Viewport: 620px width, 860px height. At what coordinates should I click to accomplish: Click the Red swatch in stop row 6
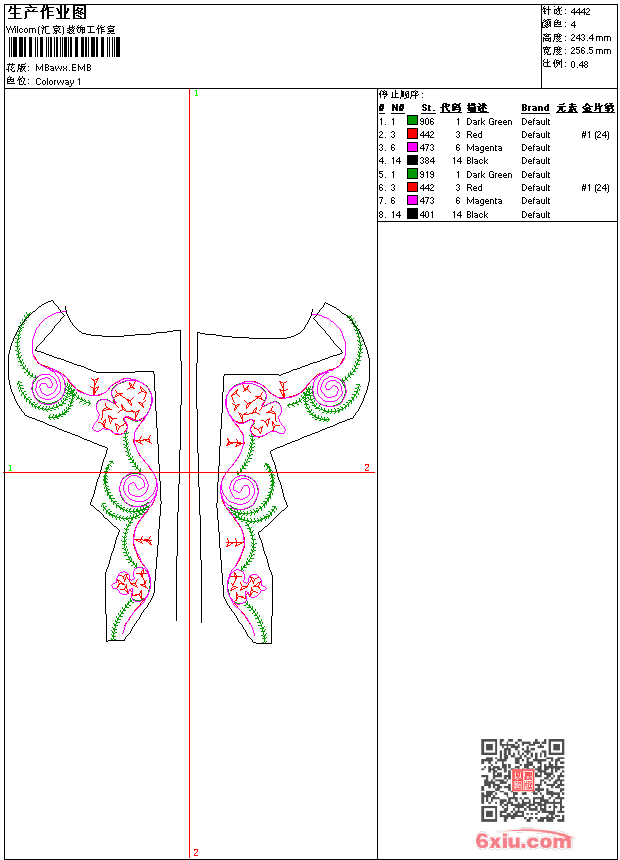point(412,187)
